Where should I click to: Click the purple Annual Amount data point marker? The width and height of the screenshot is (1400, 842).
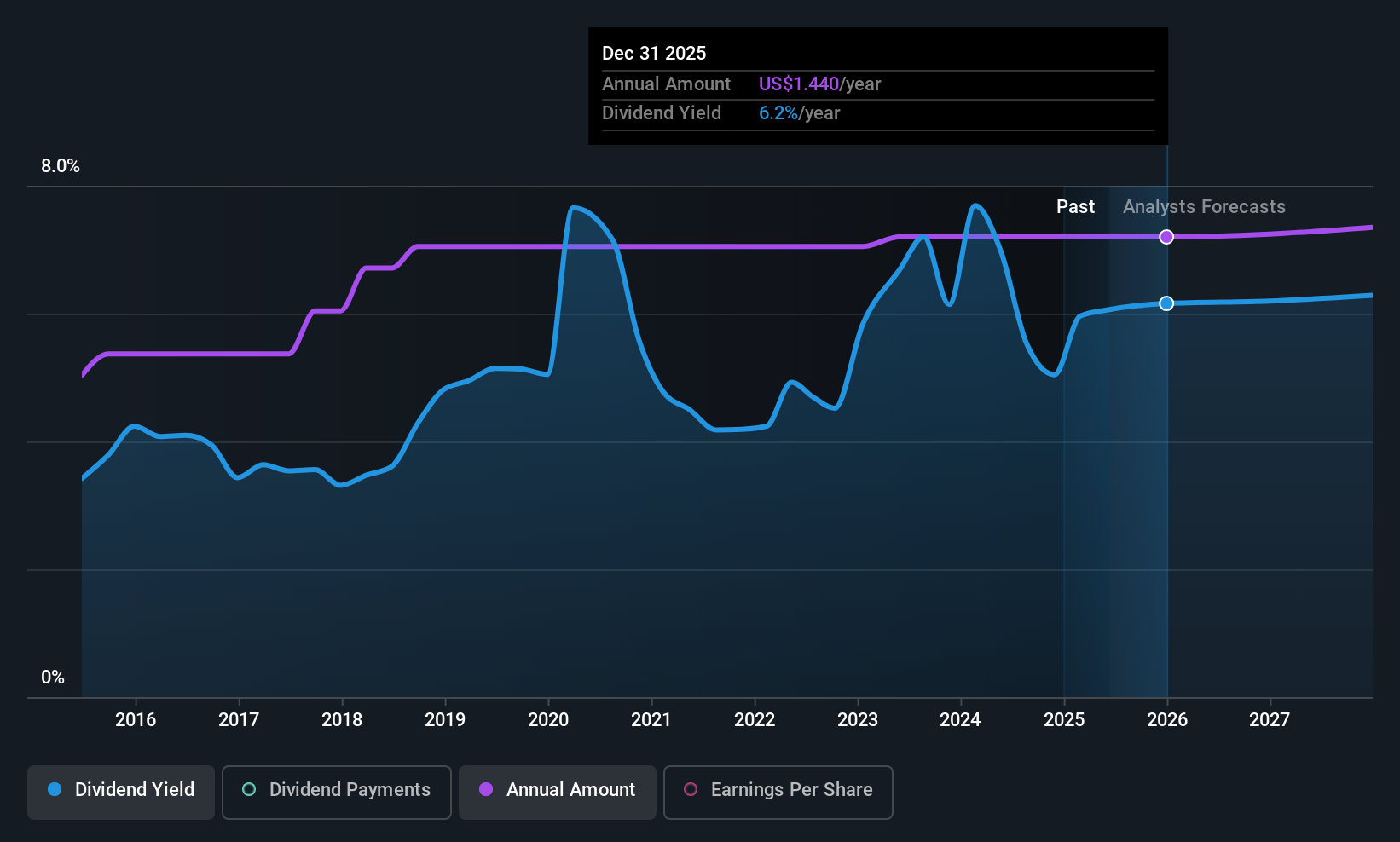point(1166,237)
